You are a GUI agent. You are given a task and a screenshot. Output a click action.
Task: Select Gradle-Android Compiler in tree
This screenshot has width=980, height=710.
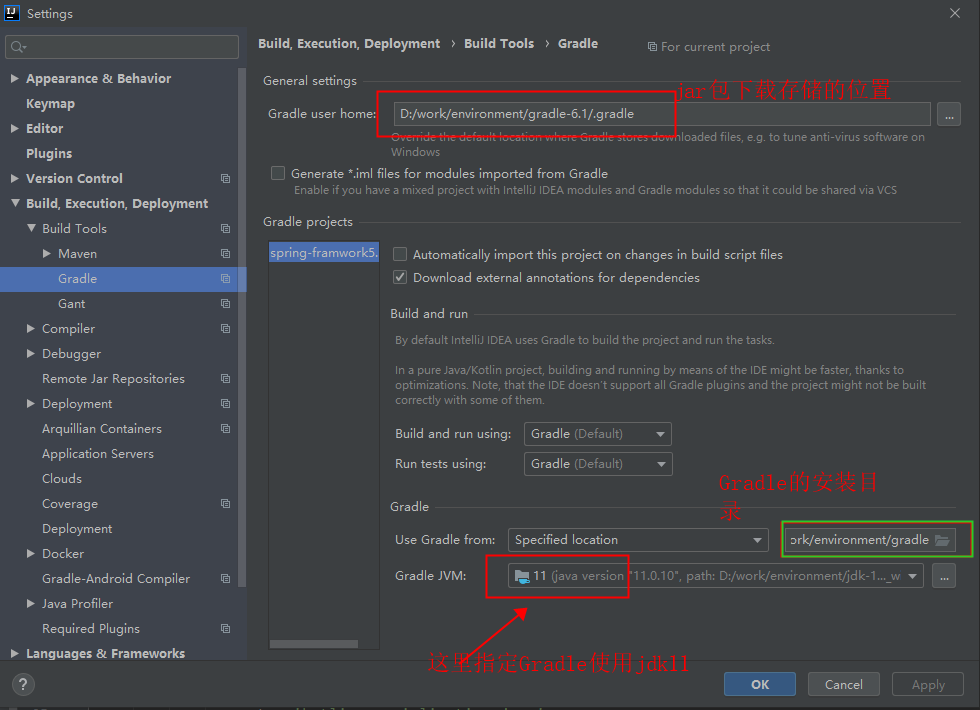point(116,579)
